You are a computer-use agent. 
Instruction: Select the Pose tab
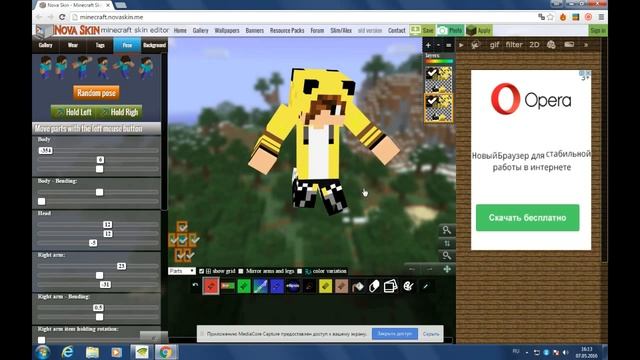tap(127, 45)
